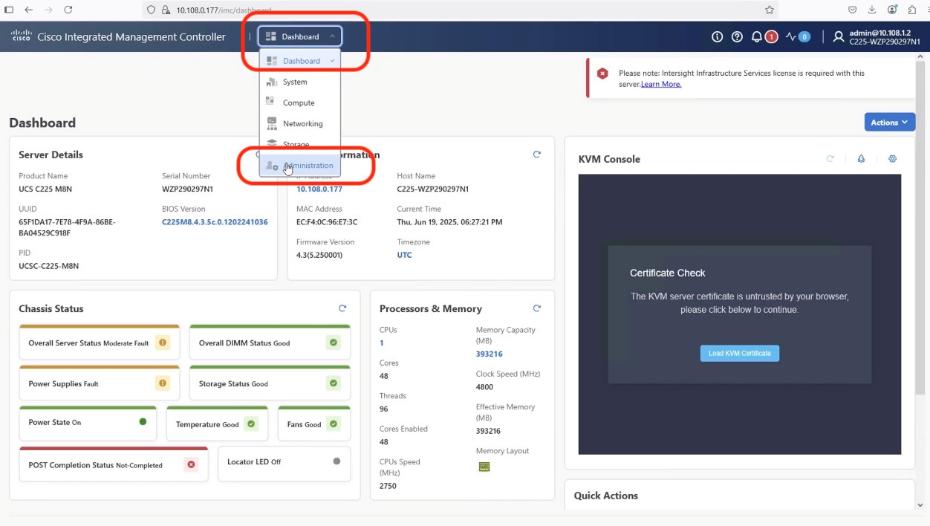
Task: Choose Networking from the navigation menu
Action: tap(300, 123)
